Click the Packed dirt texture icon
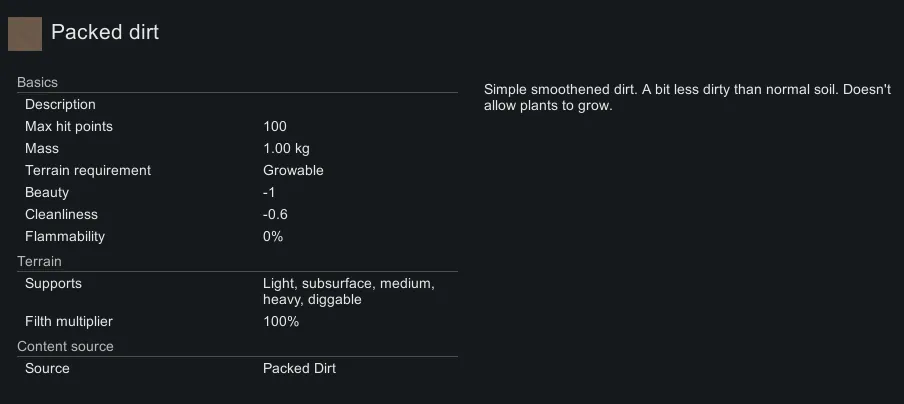The height and width of the screenshot is (404, 904). click(24, 33)
